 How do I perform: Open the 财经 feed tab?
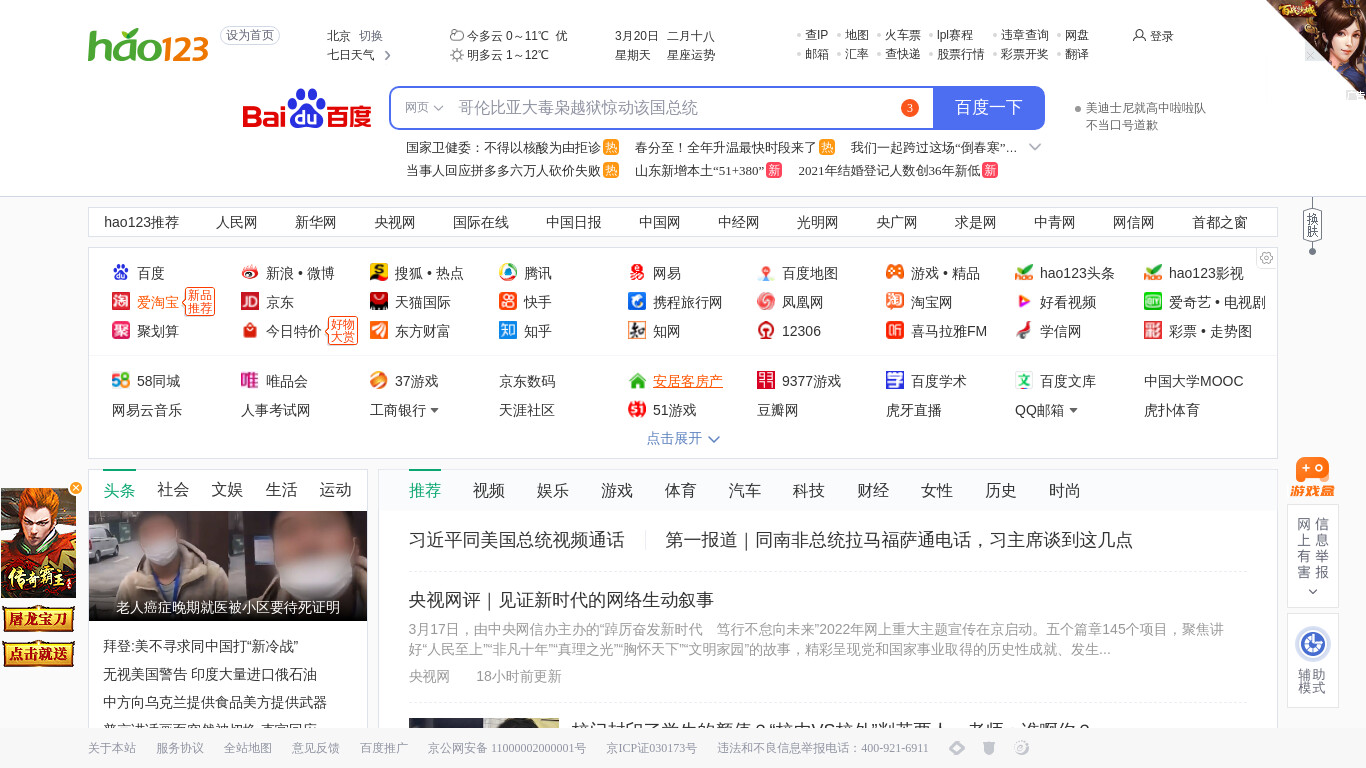[x=873, y=490]
